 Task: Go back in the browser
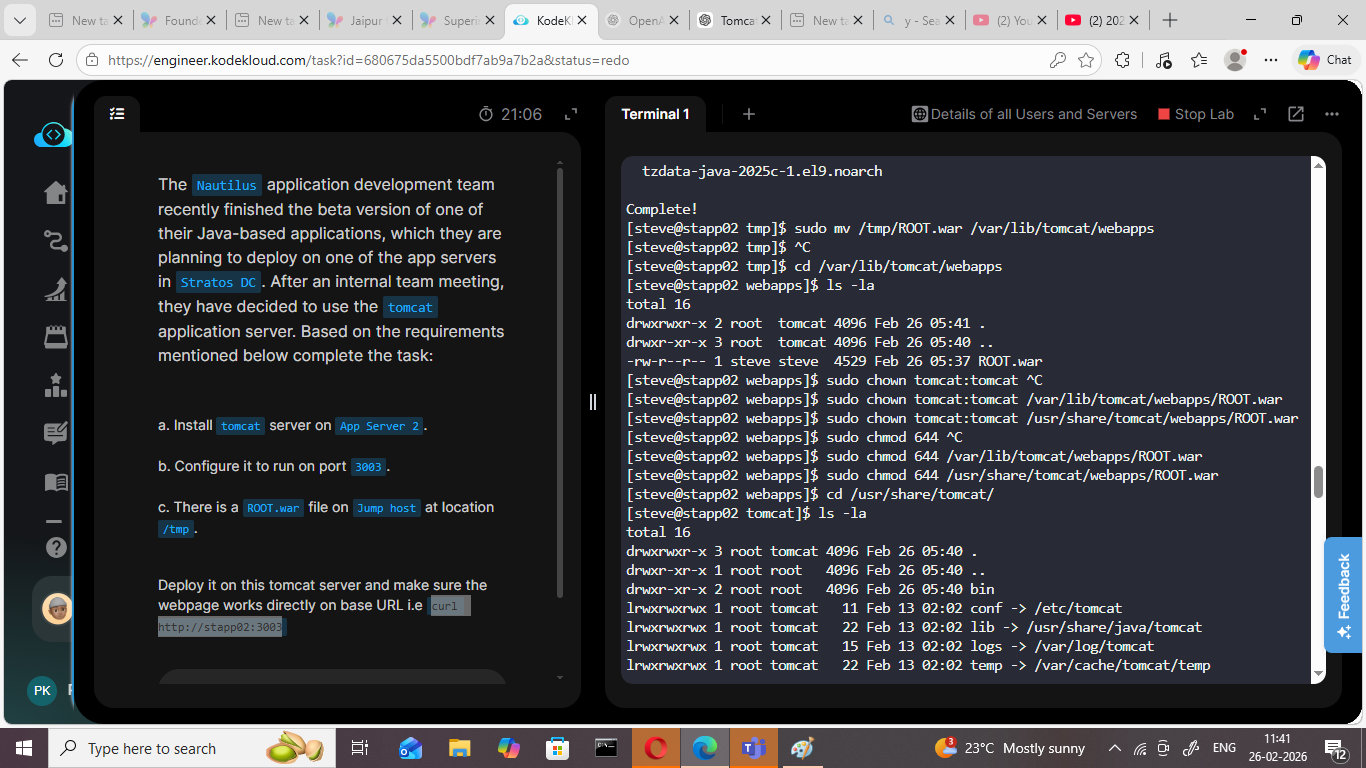tap(21, 60)
